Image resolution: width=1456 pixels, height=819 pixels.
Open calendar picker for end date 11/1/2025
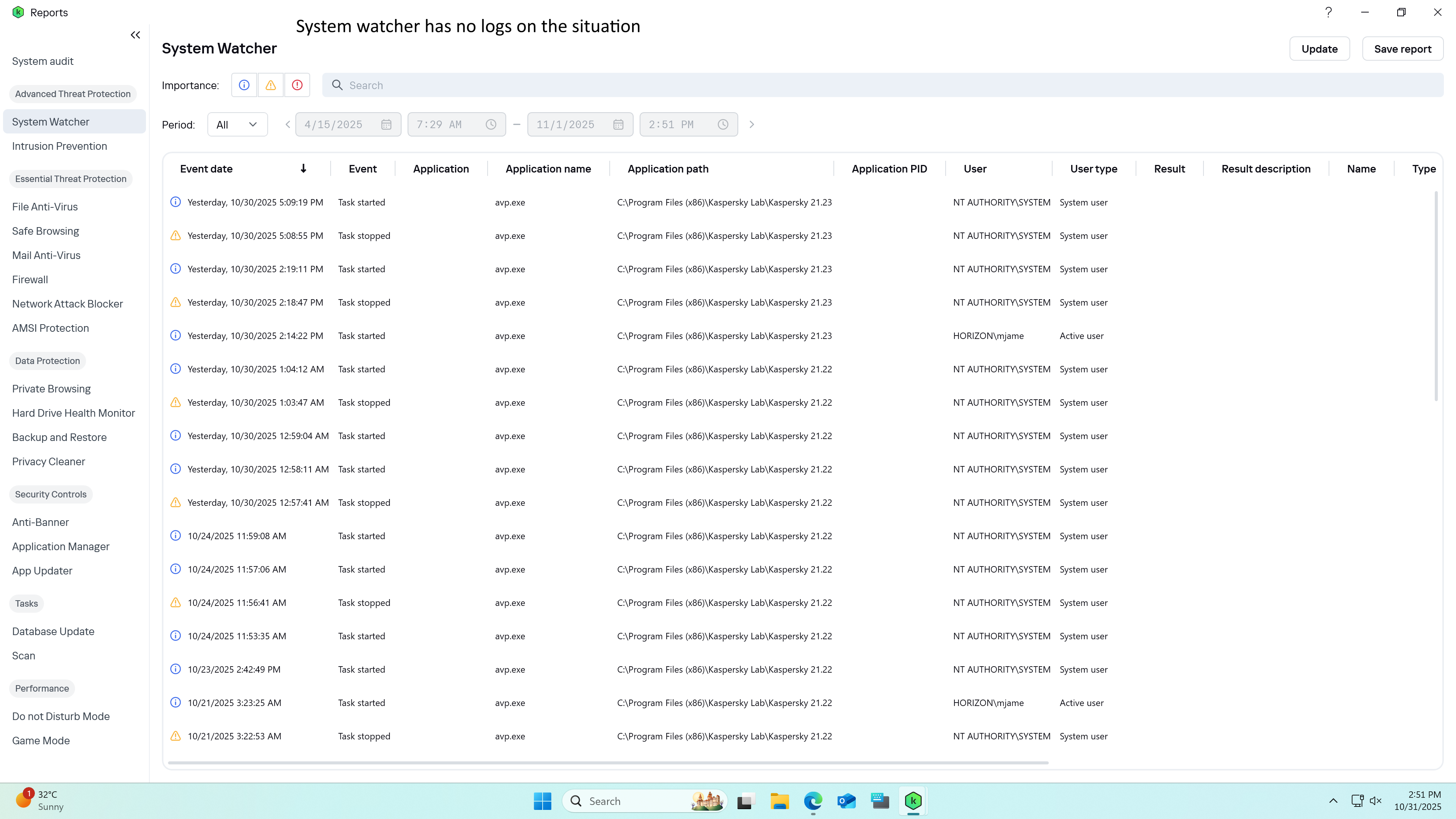click(618, 124)
